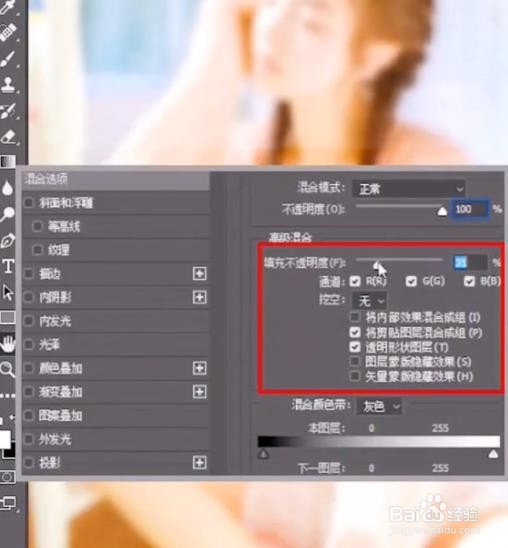The width and height of the screenshot is (508, 548).
Task: Open the 光泽 settings row
Action: coord(115,345)
